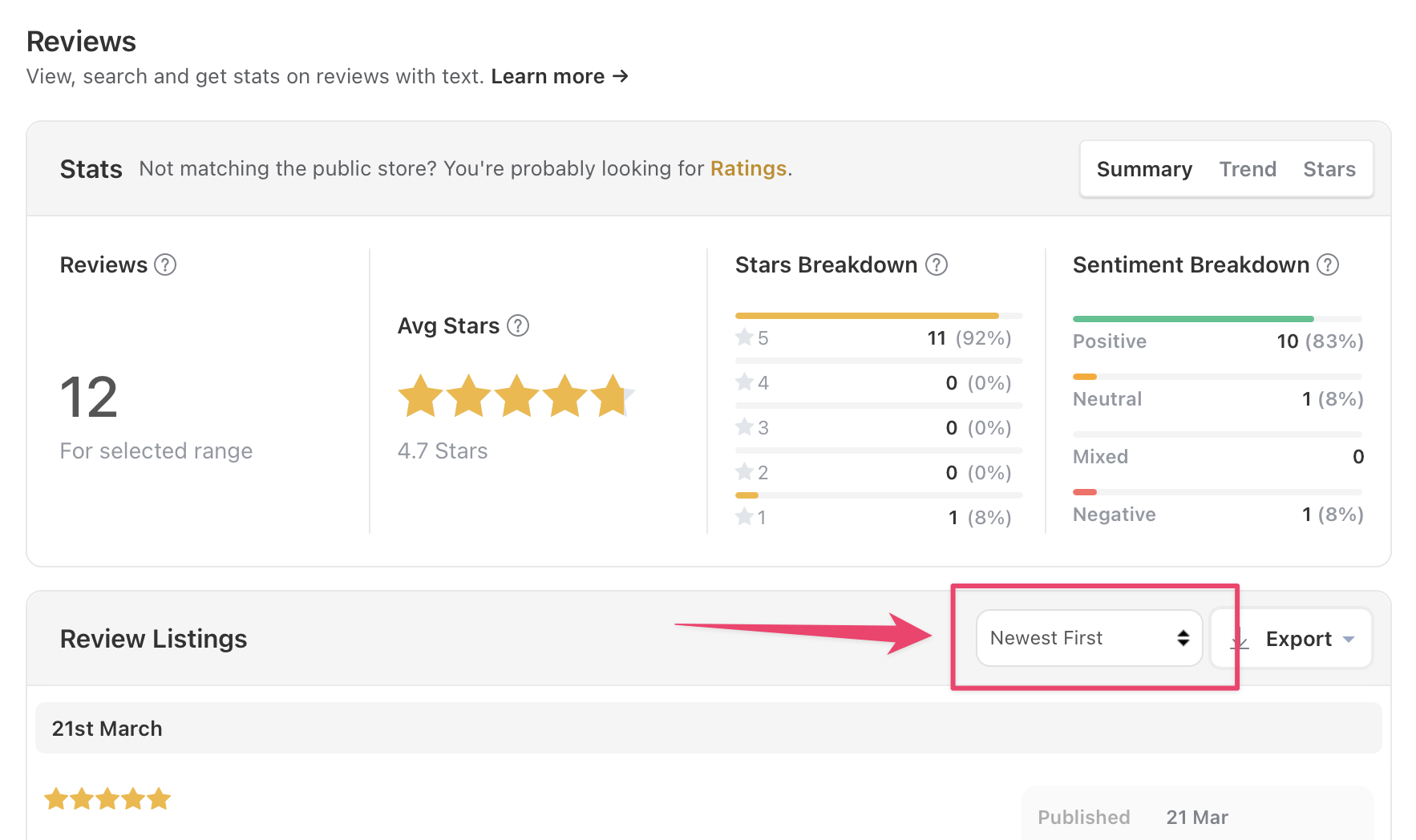Select the Summary tab
Screen dimensions: 1416x840
tap(1143, 169)
